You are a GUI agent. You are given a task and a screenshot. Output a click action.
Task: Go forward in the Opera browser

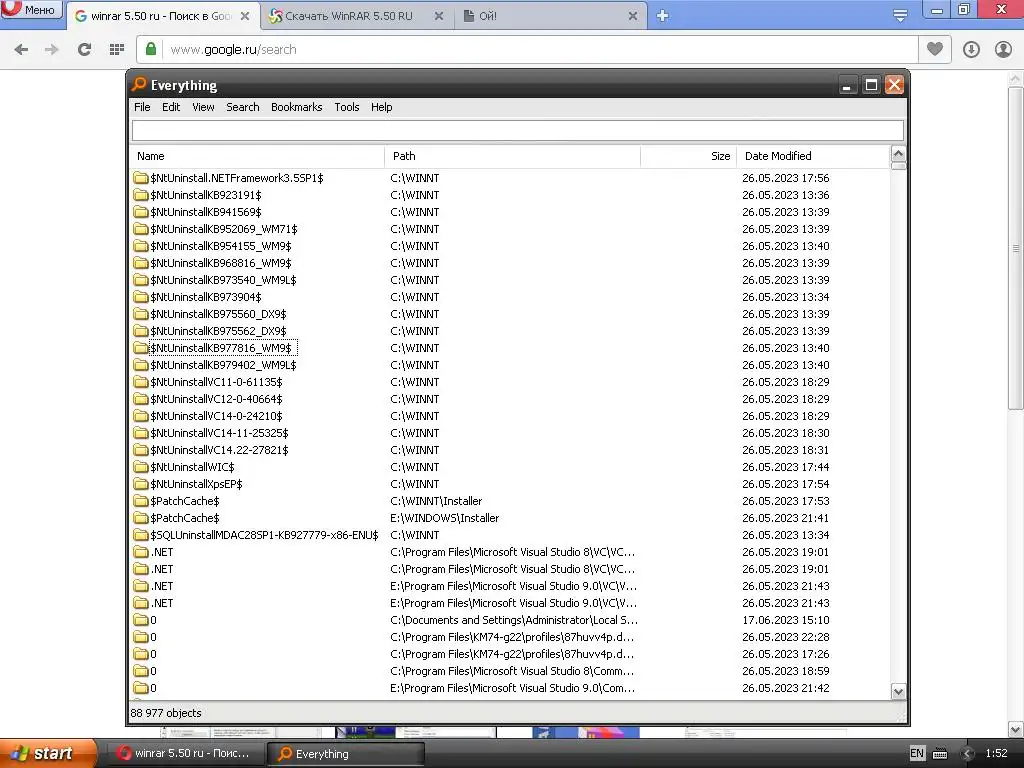tap(52, 50)
